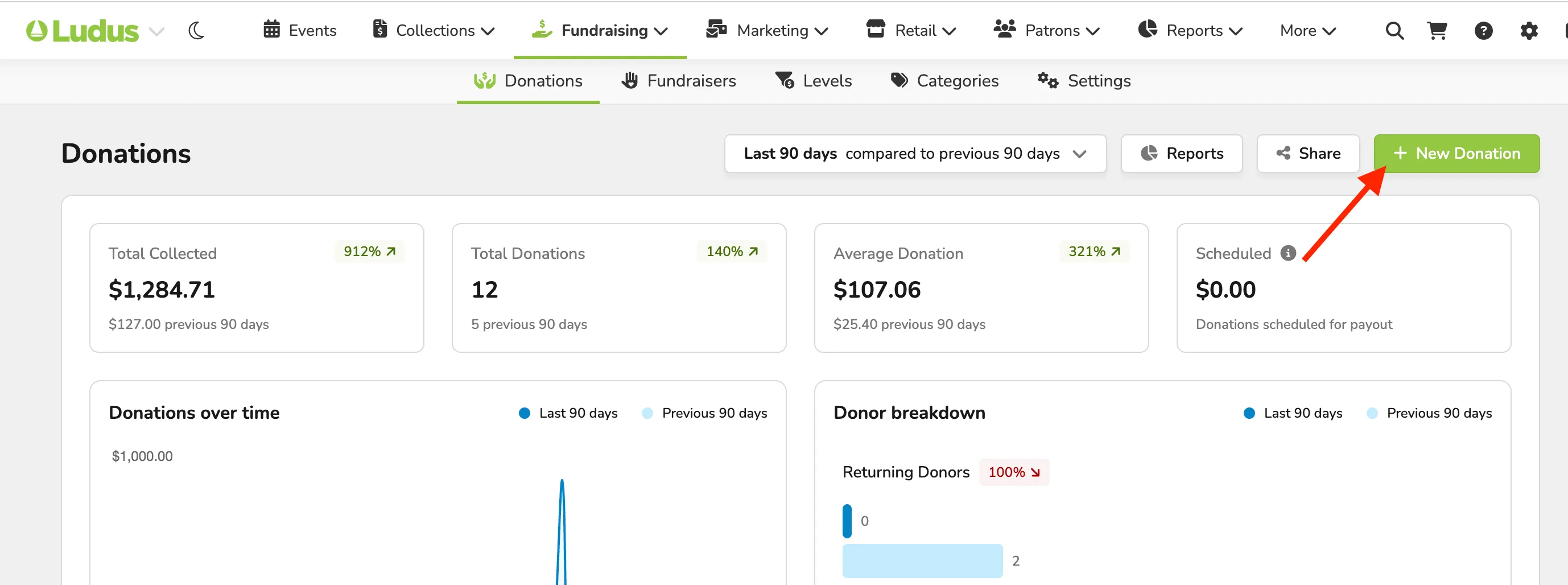Click the '$25.40 previous 90 days' text
The image size is (1568, 585).
click(x=909, y=324)
